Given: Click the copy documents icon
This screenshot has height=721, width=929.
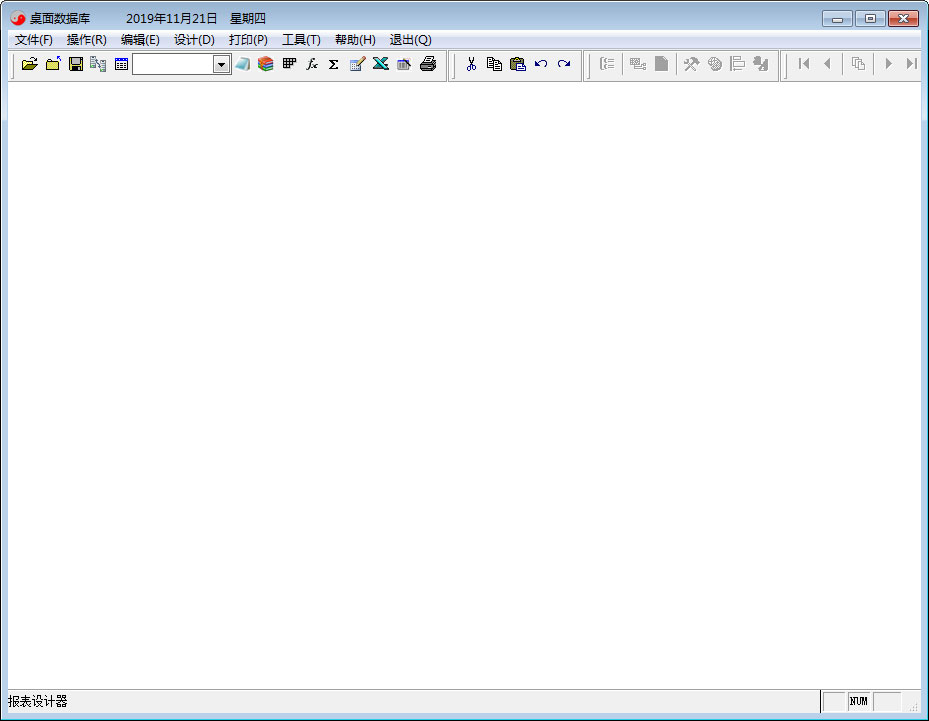Looking at the screenshot, I should [494, 64].
